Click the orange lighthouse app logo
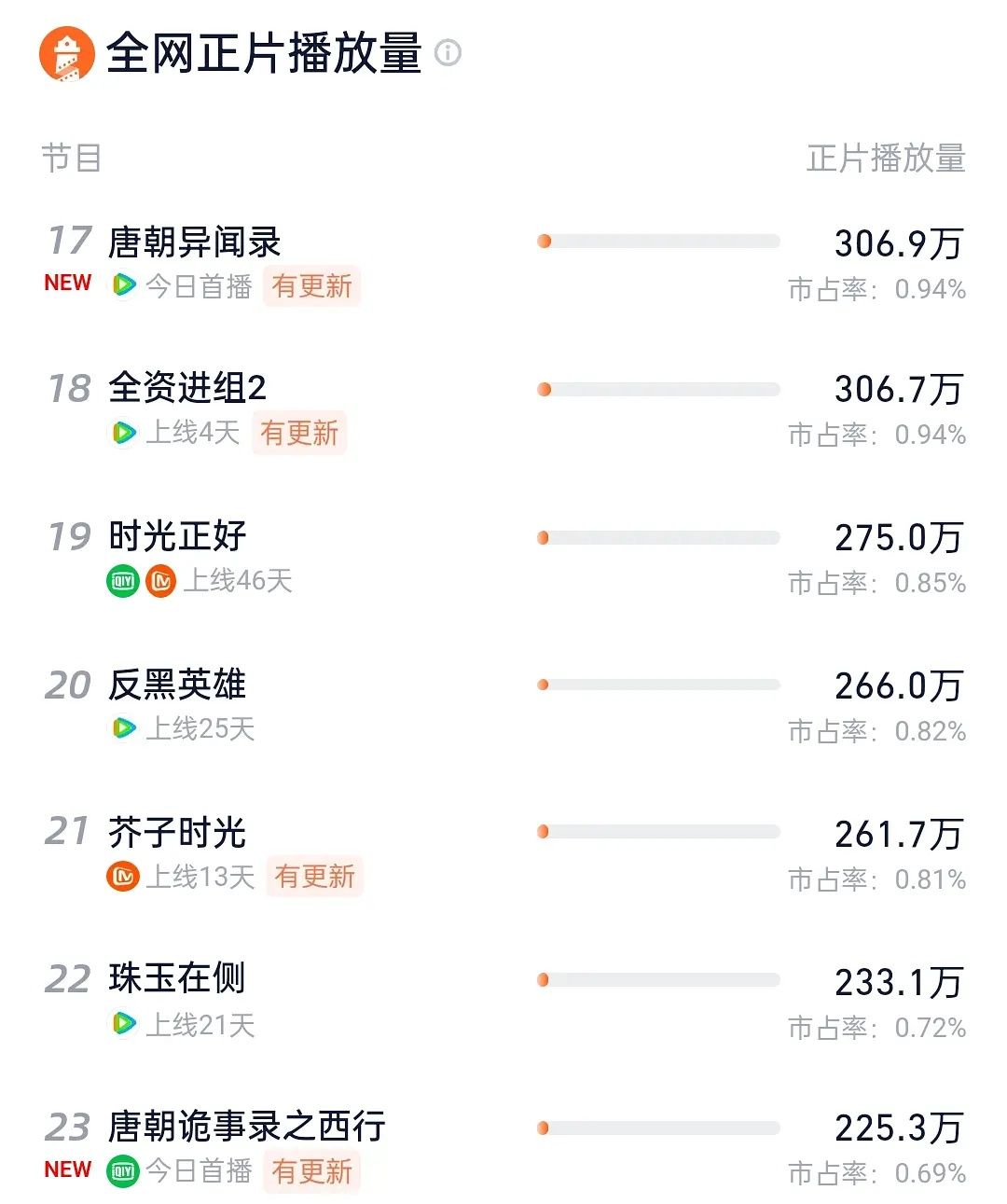Viewport: 1007px width, 1204px height. tap(66, 53)
